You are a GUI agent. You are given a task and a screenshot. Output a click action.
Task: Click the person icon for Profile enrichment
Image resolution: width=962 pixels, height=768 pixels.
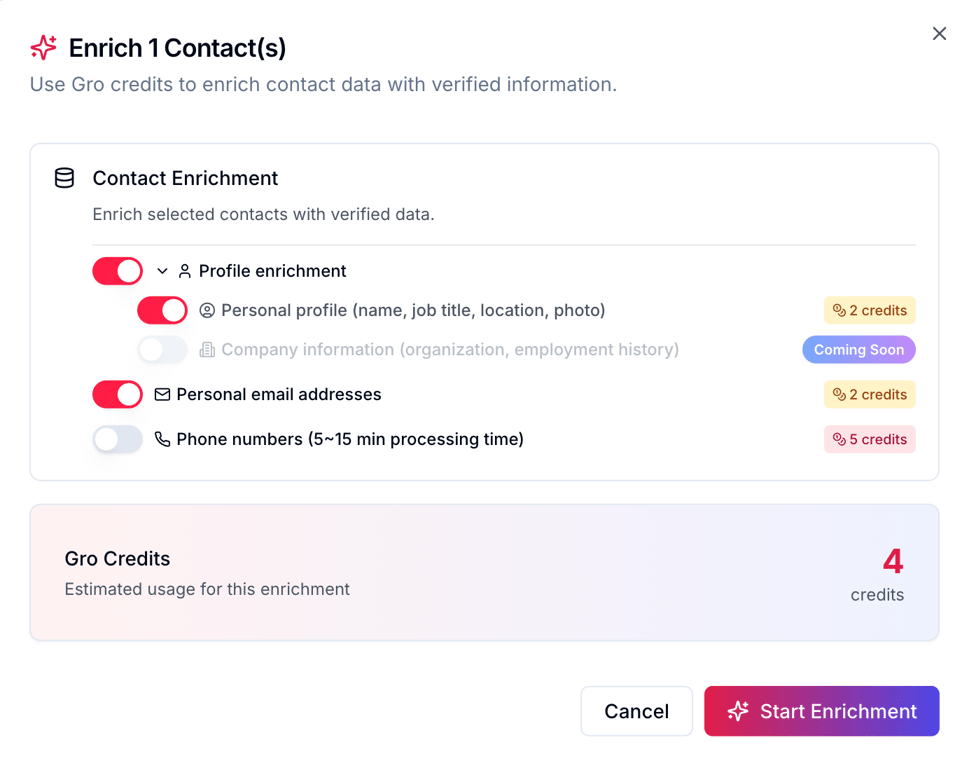[x=185, y=271]
